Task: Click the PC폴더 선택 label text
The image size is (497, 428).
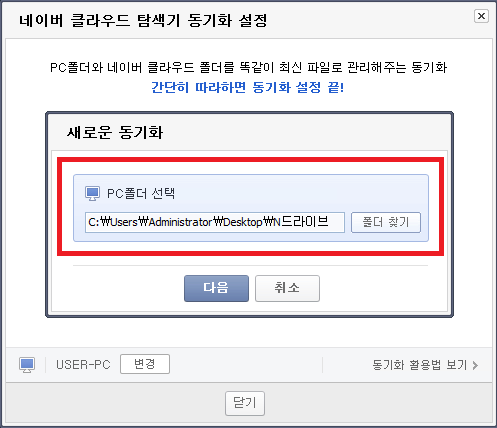Action: (x=141, y=194)
